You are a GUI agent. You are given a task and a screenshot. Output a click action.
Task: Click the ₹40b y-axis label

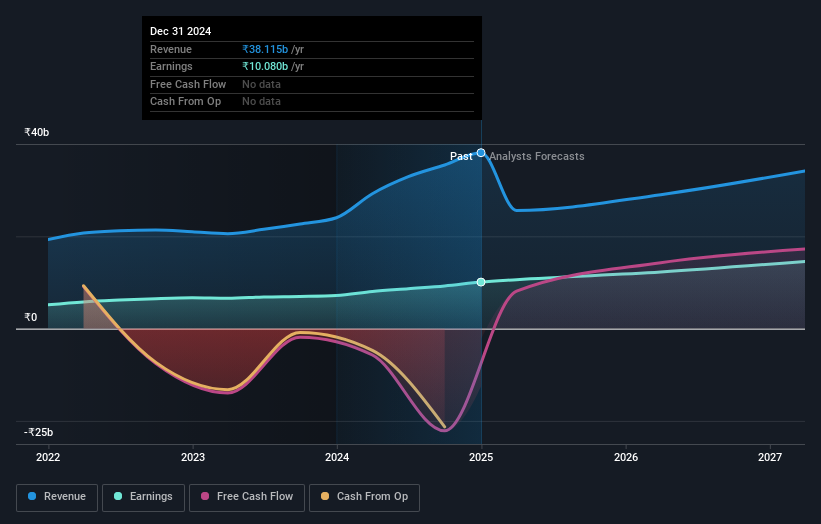pyautogui.click(x=36, y=132)
